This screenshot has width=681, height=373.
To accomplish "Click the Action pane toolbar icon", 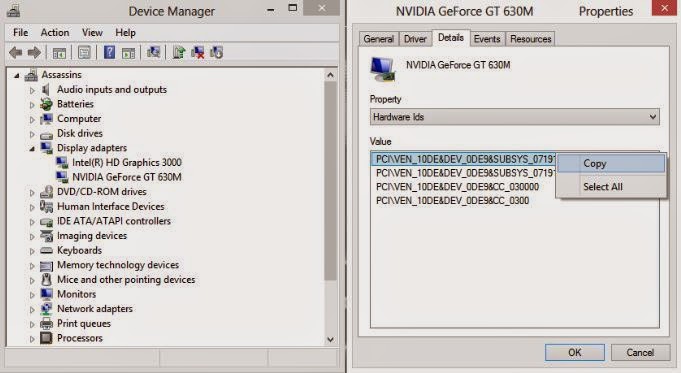I will (129, 53).
